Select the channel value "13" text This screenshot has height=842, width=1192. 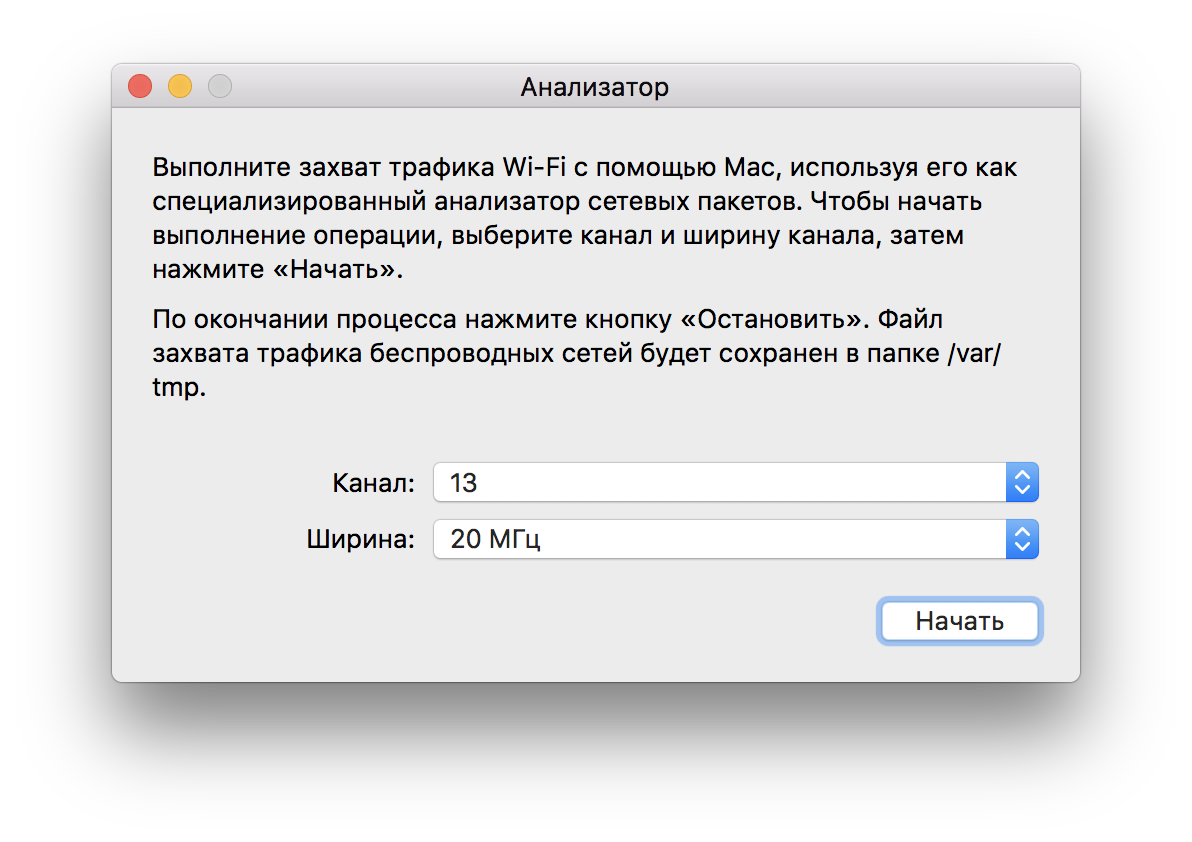464,484
